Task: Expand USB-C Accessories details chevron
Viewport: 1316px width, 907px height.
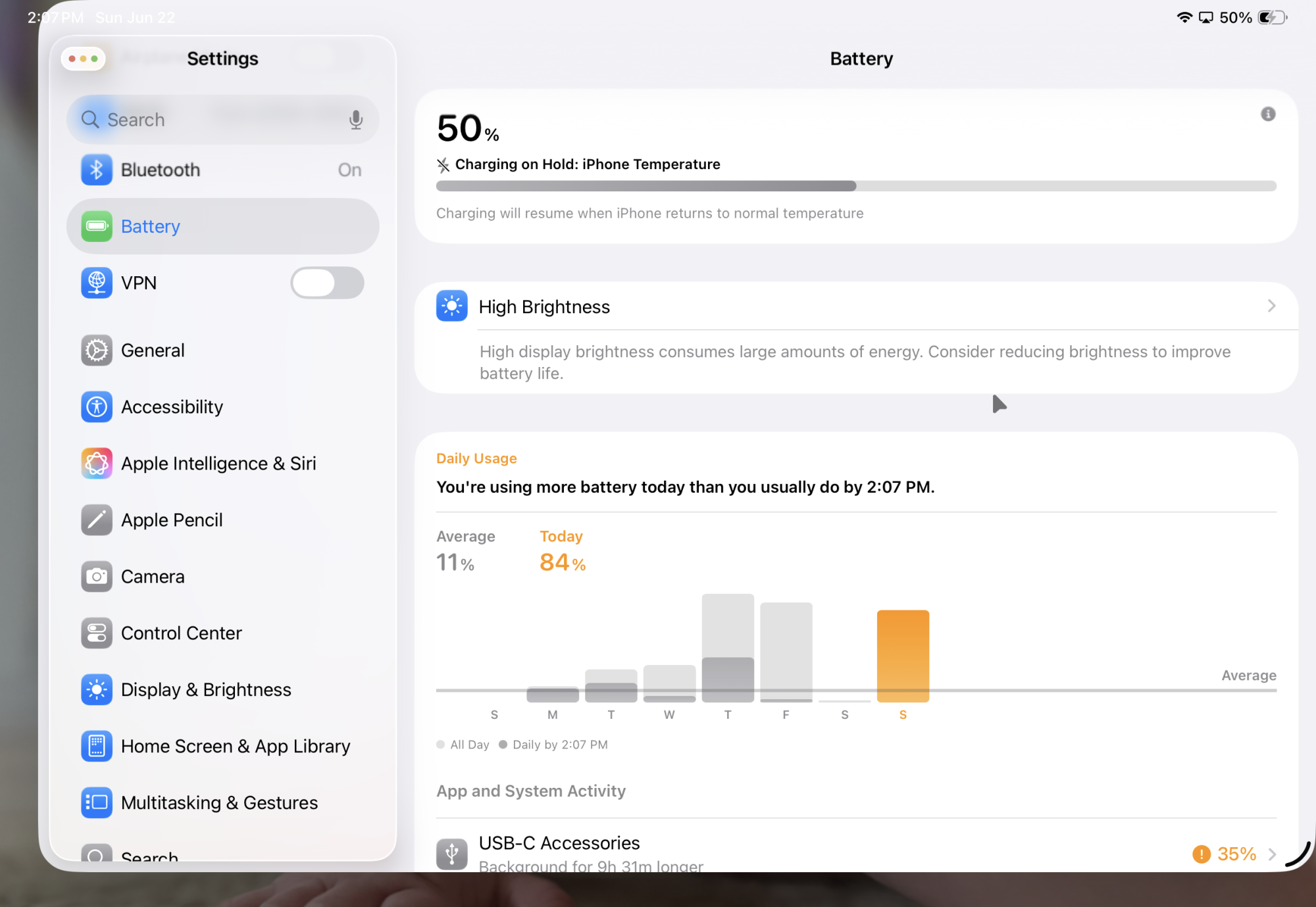Action: [1272, 854]
